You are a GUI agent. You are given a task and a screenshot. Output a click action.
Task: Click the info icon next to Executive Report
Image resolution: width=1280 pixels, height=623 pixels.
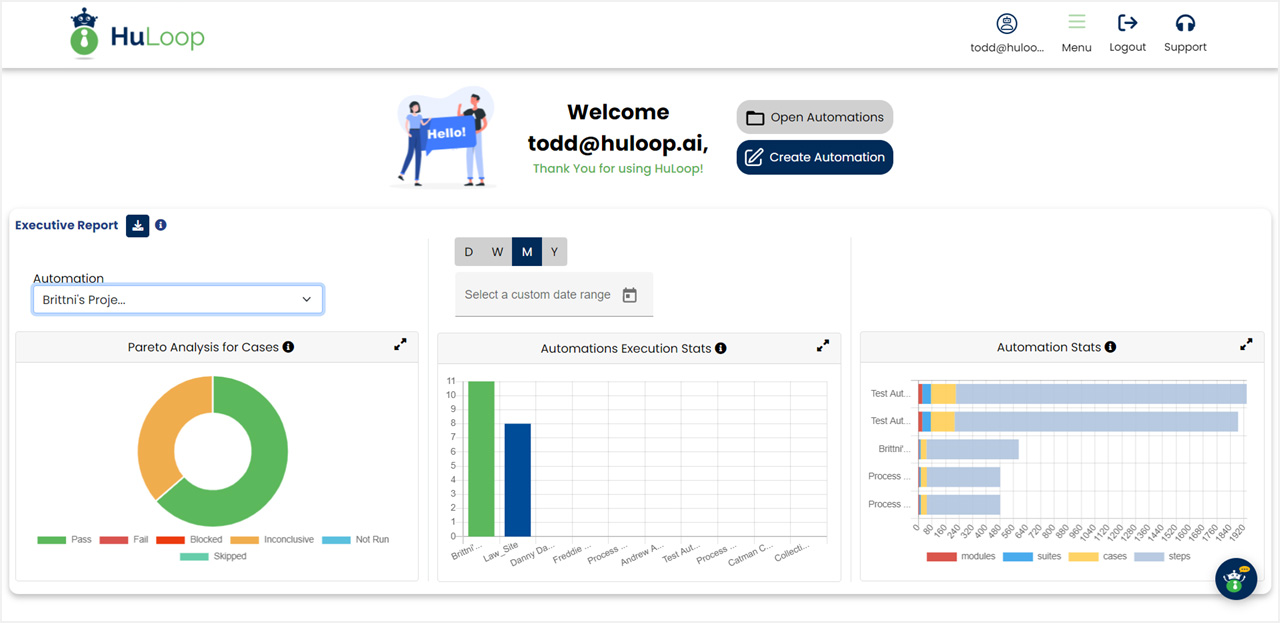click(161, 225)
